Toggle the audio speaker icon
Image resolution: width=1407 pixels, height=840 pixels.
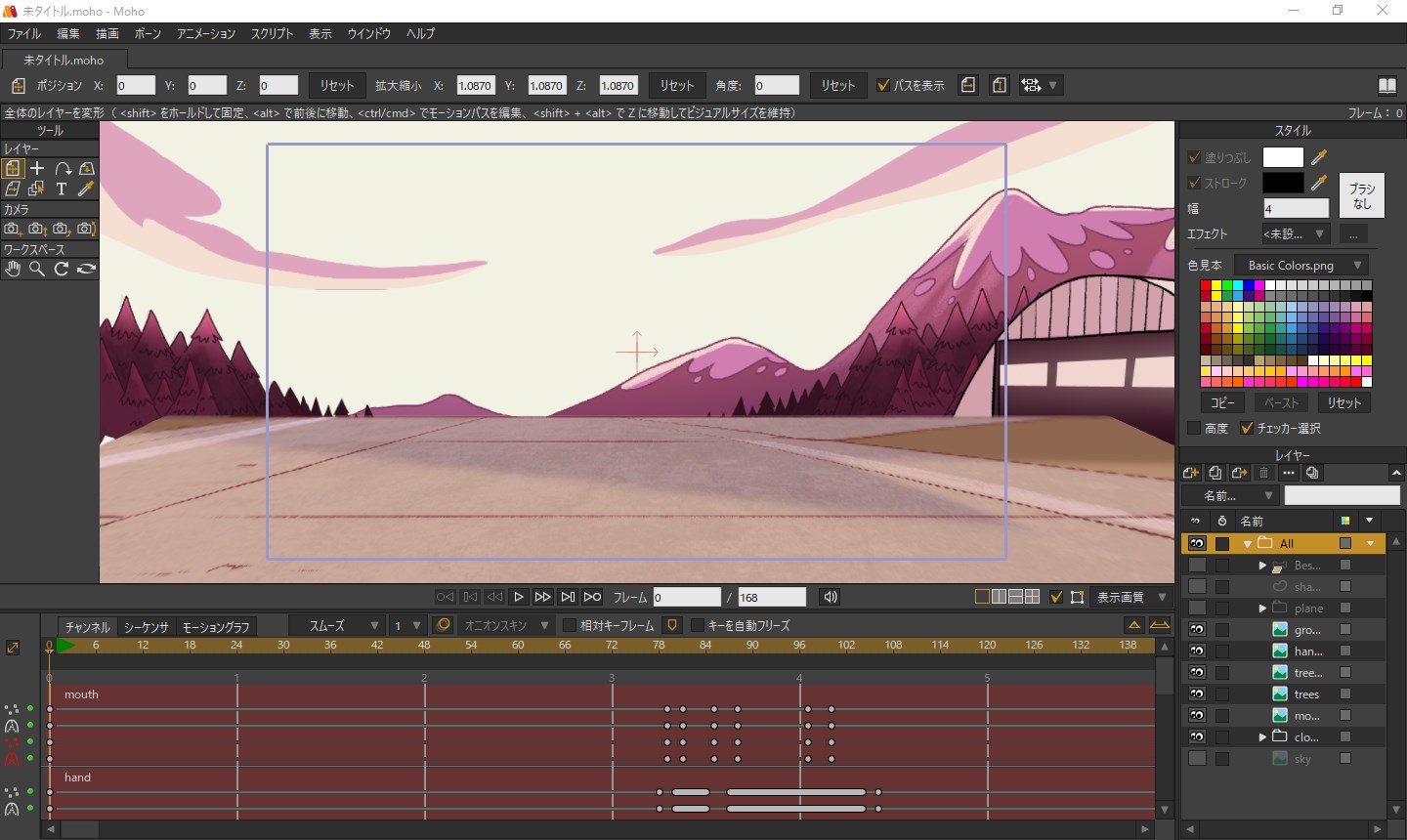tap(831, 597)
